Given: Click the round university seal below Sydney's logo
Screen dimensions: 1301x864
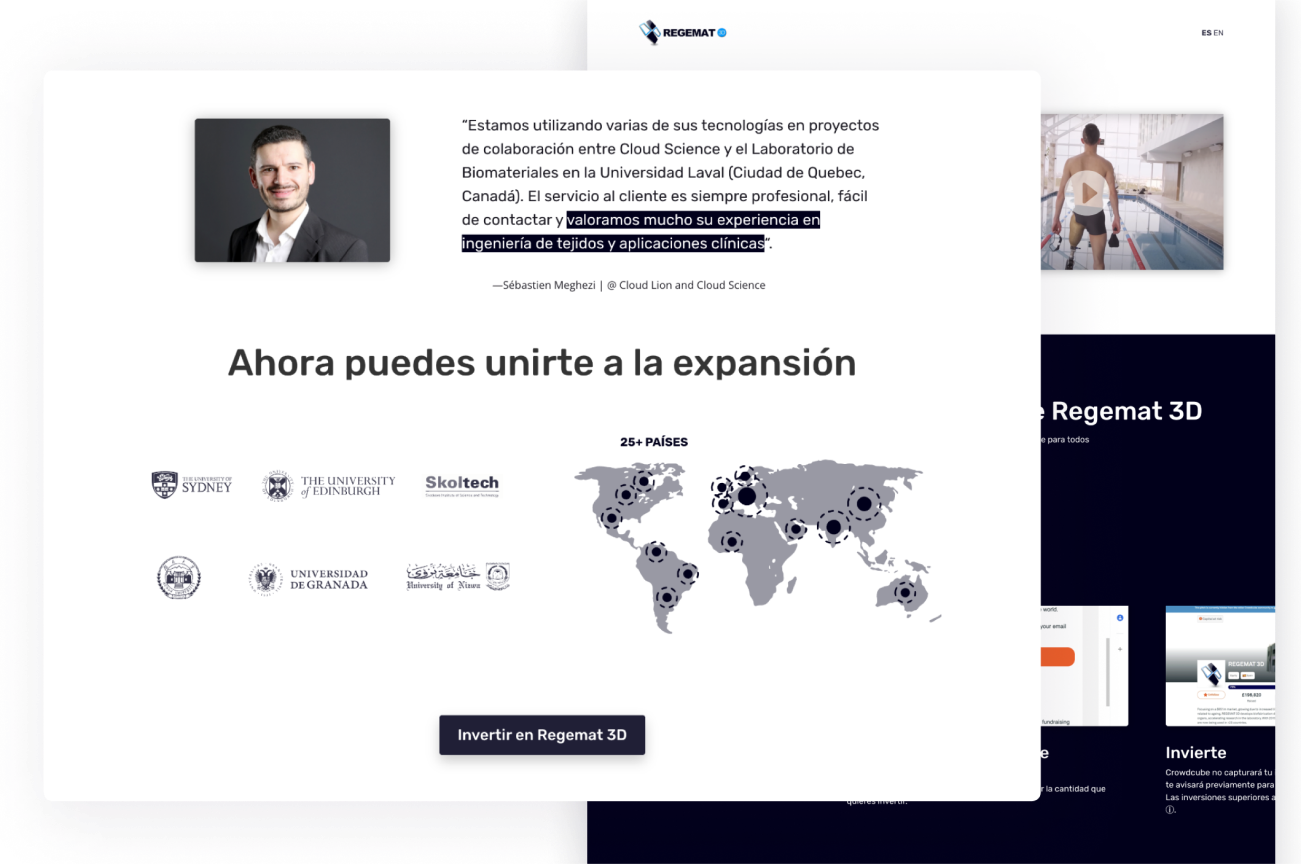Looking at the screenshot, I should [x=179, y=577].
